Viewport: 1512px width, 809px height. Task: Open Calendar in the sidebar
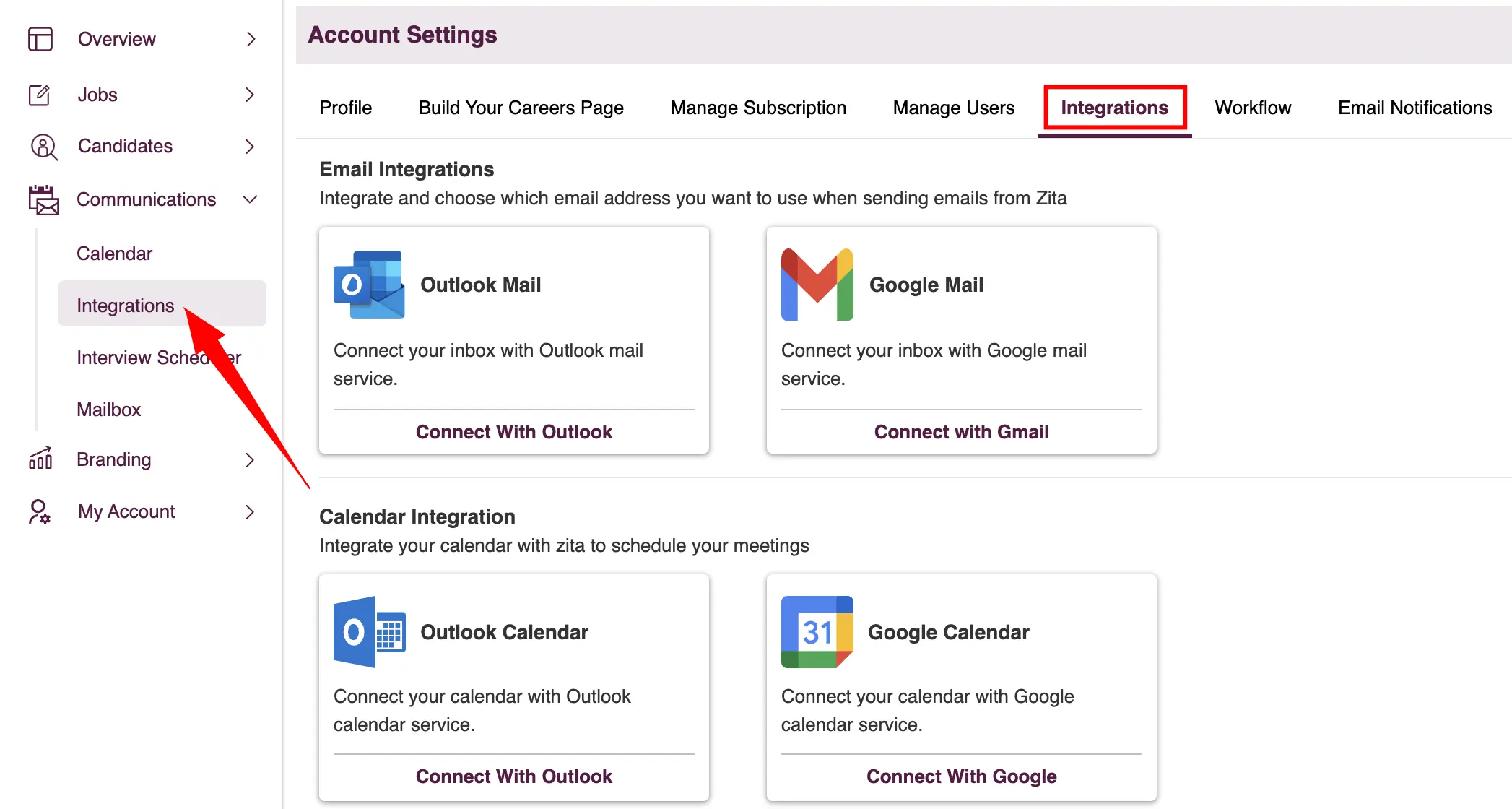(x=114, y=254)
